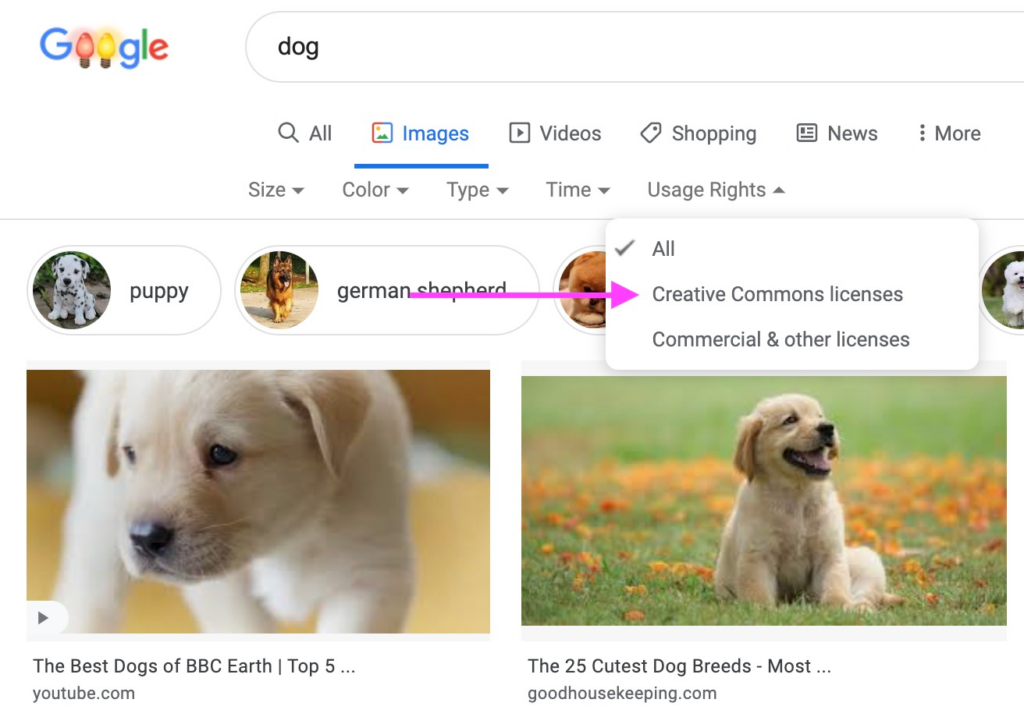This screenshot has height=724, width=1024.
Task: Open the golden puppy in flowers image
Action: click(x=763, y=501)
